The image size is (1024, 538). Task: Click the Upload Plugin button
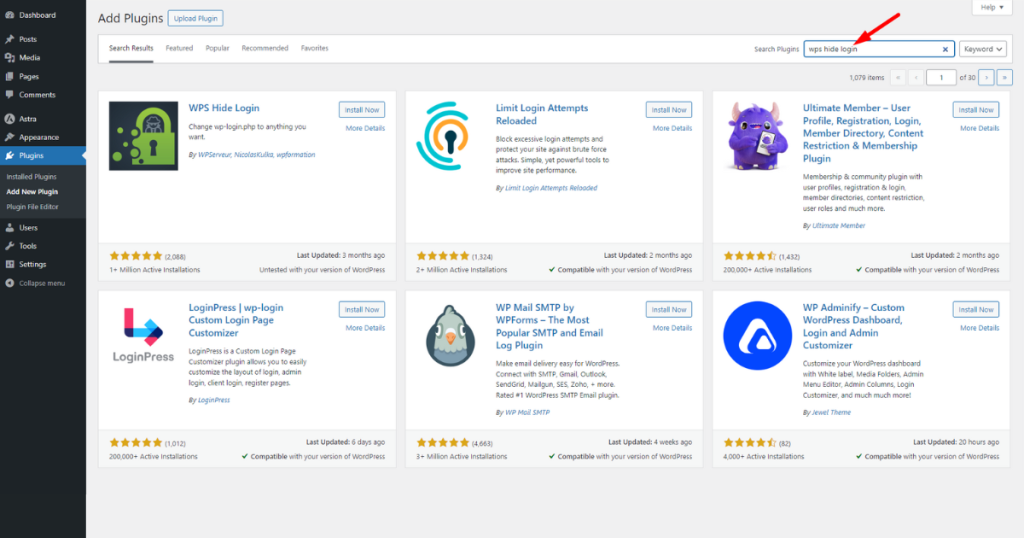click(x=195, y=18)
